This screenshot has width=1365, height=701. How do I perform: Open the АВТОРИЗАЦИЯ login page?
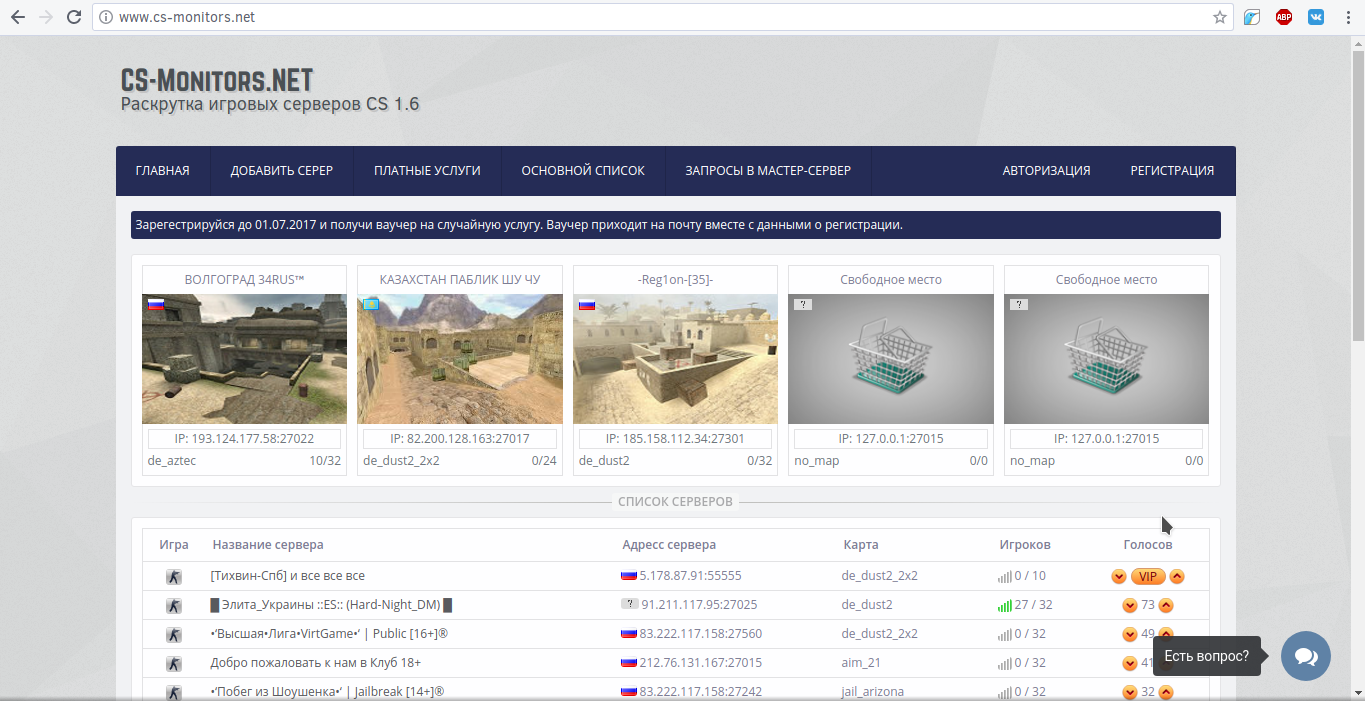1046,171
